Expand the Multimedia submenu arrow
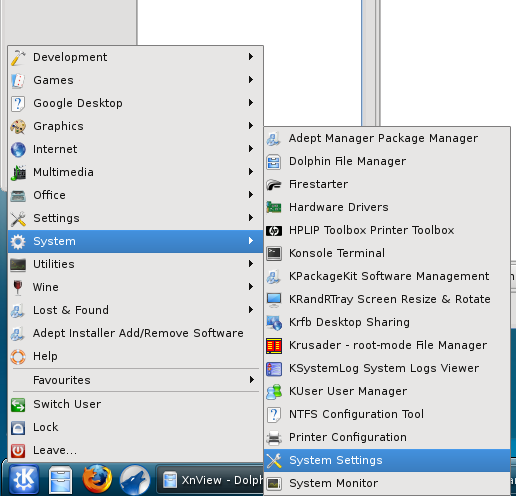This screenshot has height=497, width=516. click(251, 172)
